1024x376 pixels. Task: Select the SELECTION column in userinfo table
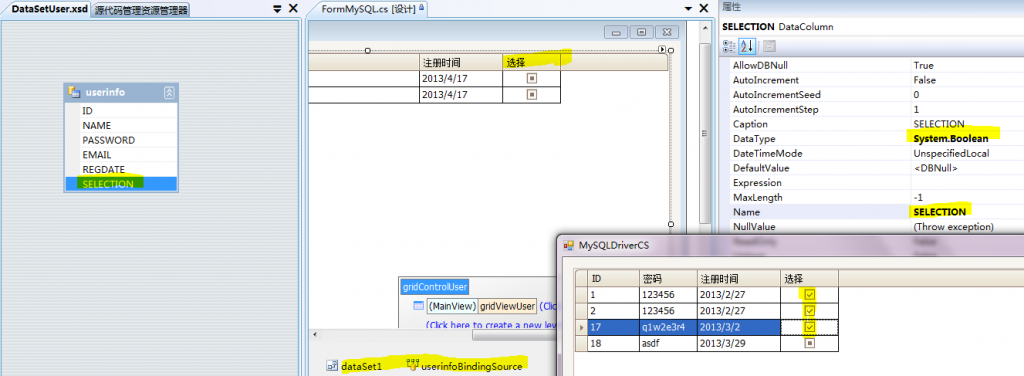point(121,184)
